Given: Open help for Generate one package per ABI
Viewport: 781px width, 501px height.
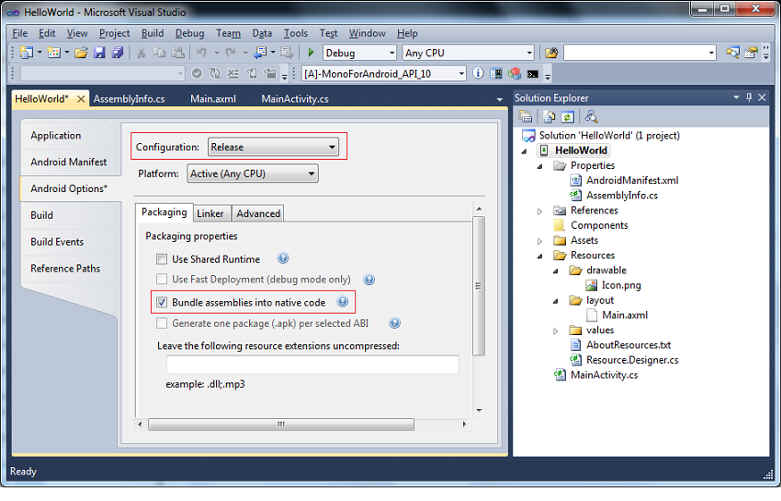Looking at the screenshot, I should click(x=394, y=324).
